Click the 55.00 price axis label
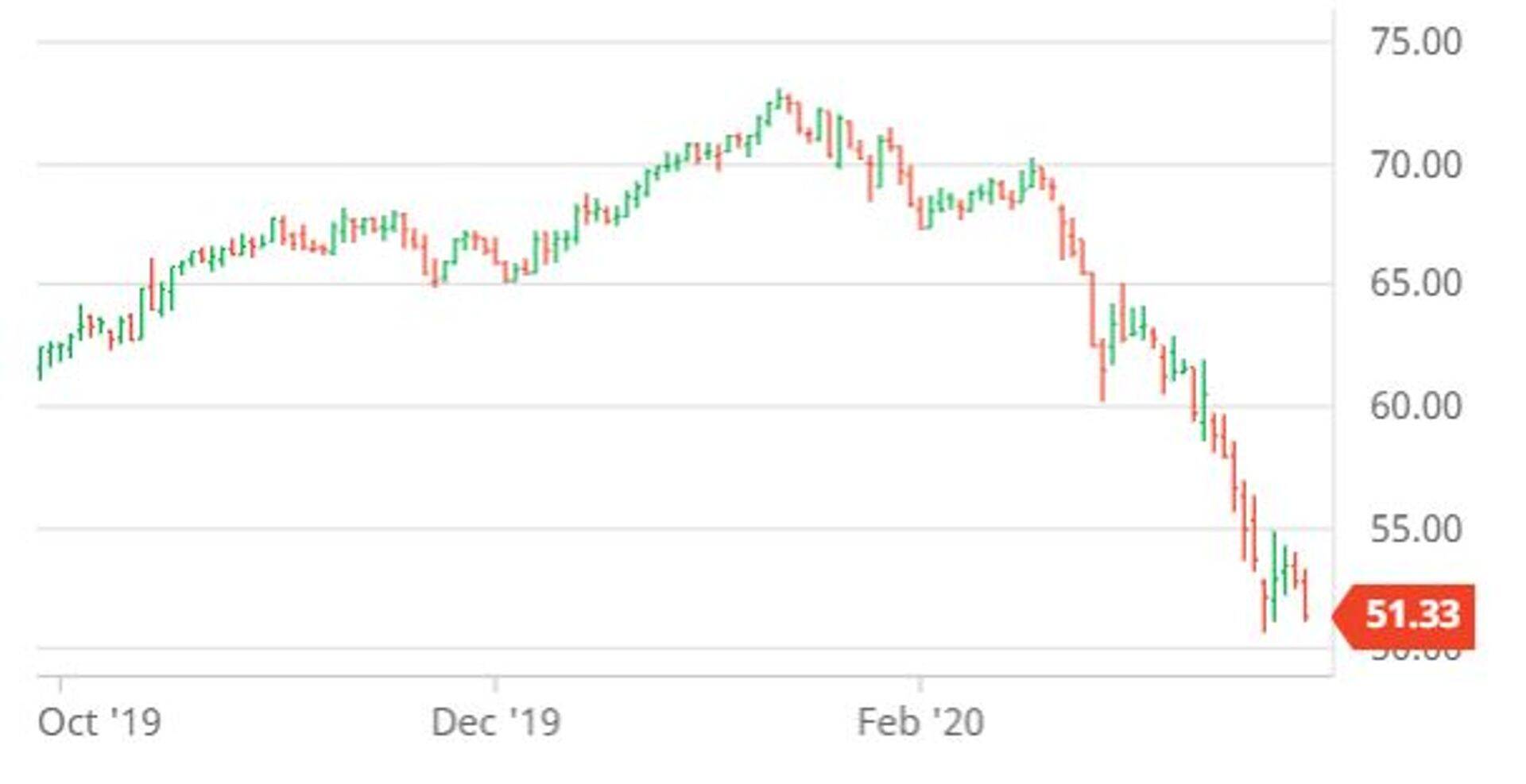1526x784 pixels. 1416,529
